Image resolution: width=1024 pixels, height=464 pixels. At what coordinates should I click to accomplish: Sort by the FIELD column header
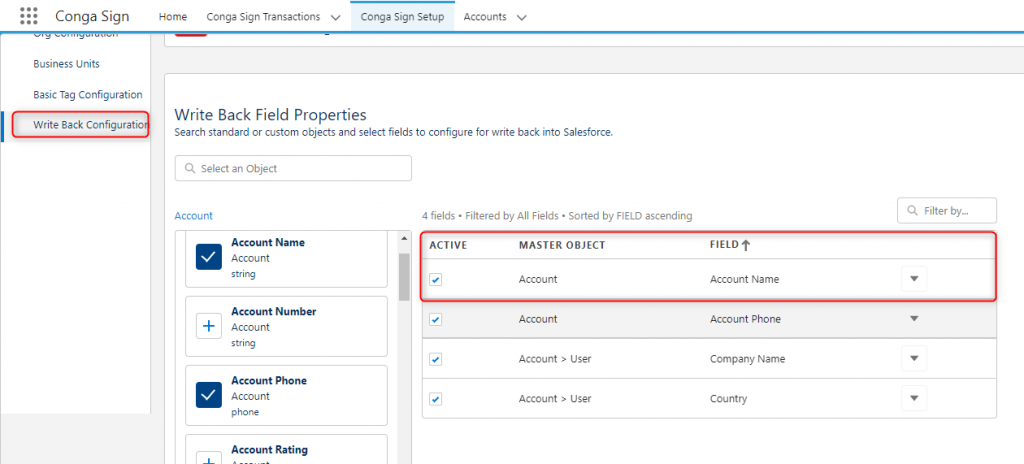tap(724, 245)
